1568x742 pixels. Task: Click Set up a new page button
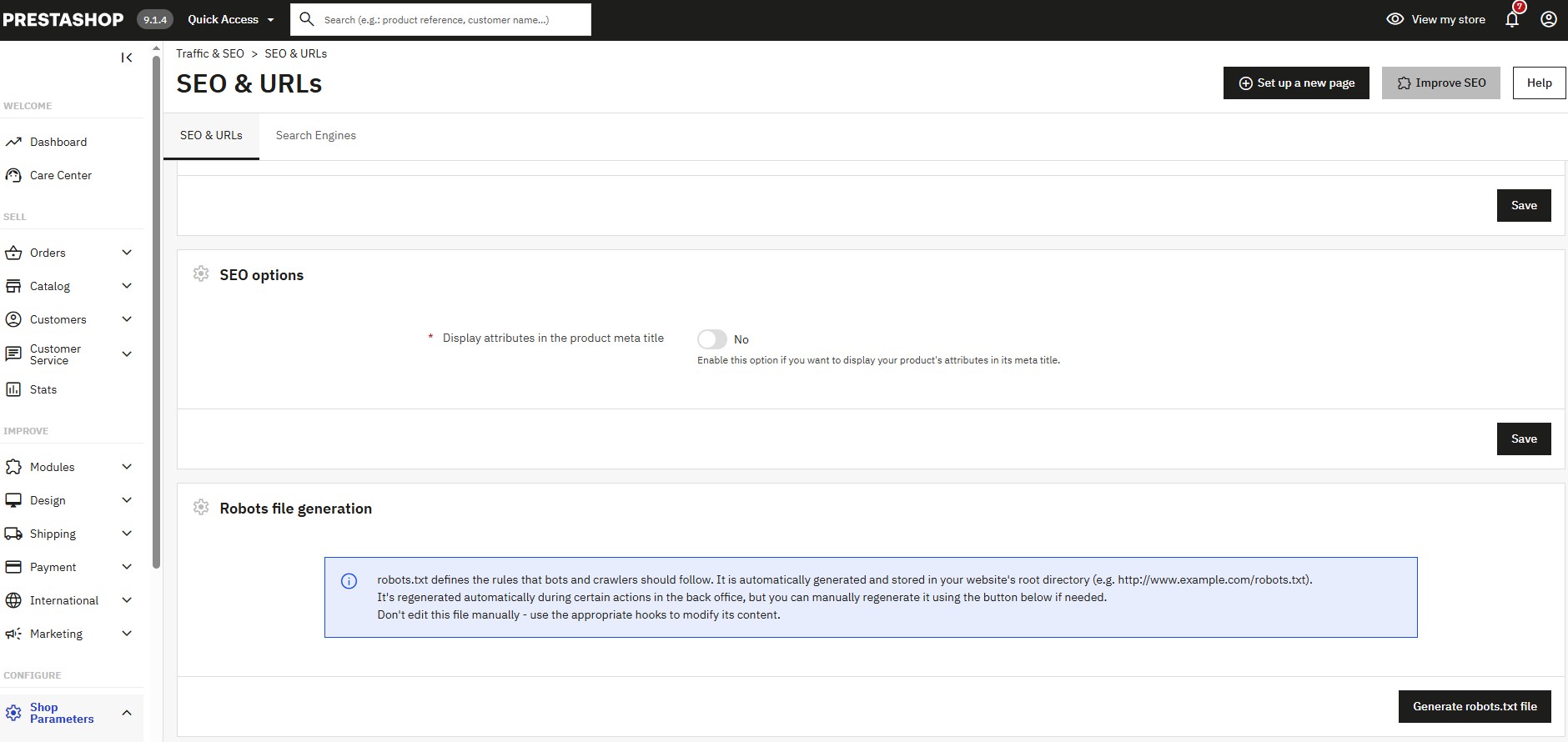[x=1296, y=83]
